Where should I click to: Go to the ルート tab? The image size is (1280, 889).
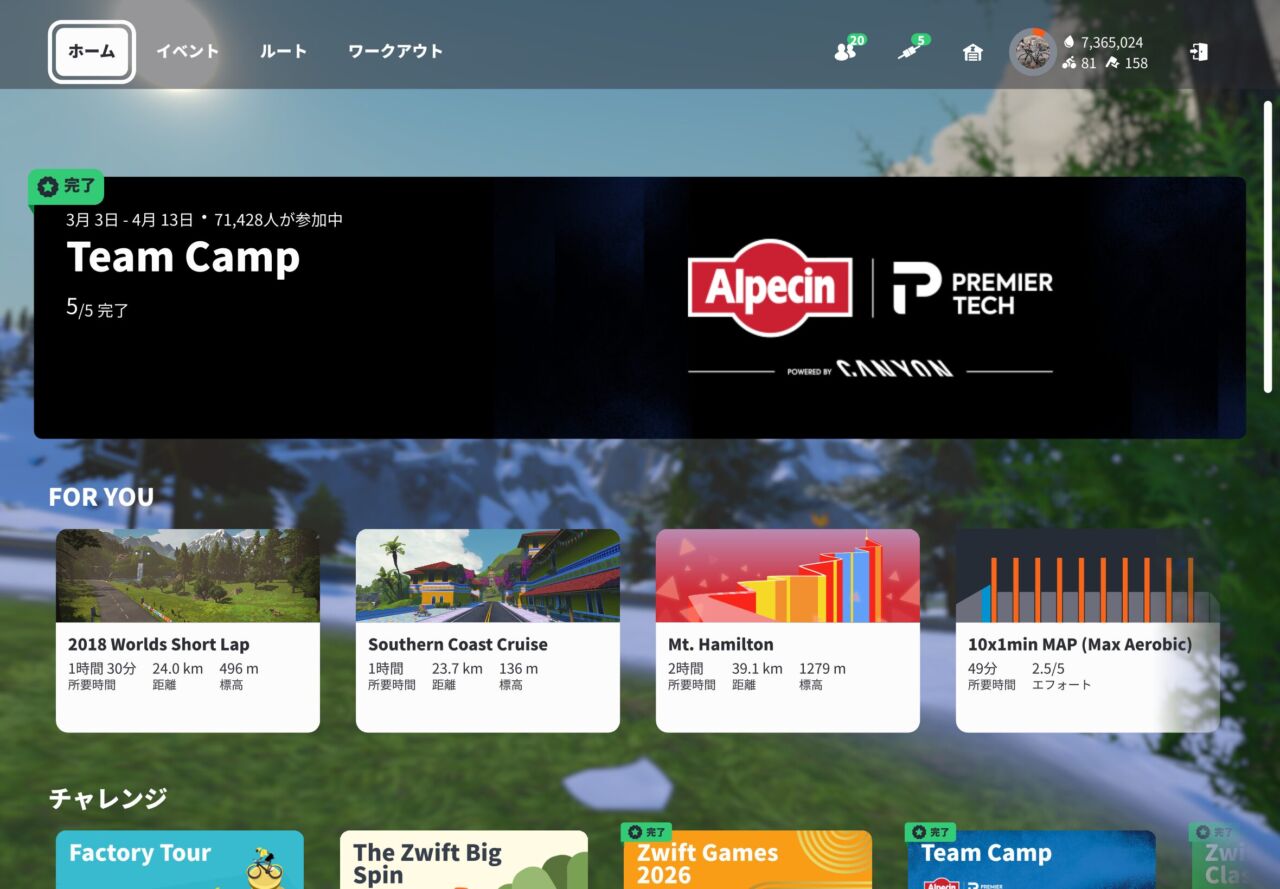tap(283, 52)
